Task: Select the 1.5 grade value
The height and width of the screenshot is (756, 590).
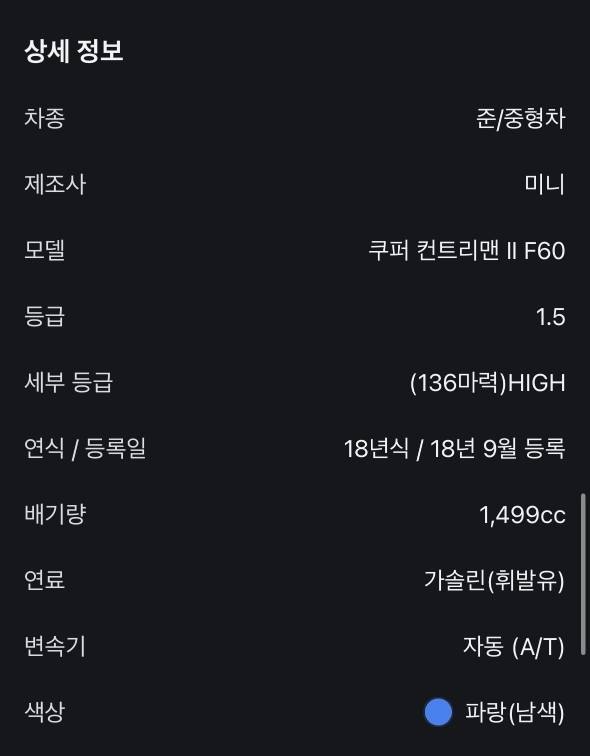Action: click(x=550, y=317)
